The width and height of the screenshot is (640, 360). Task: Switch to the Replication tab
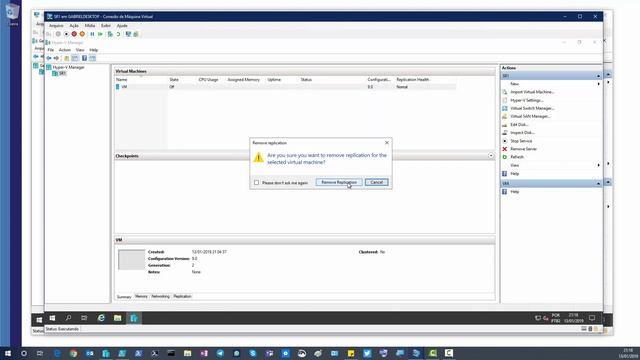point(182,296)
